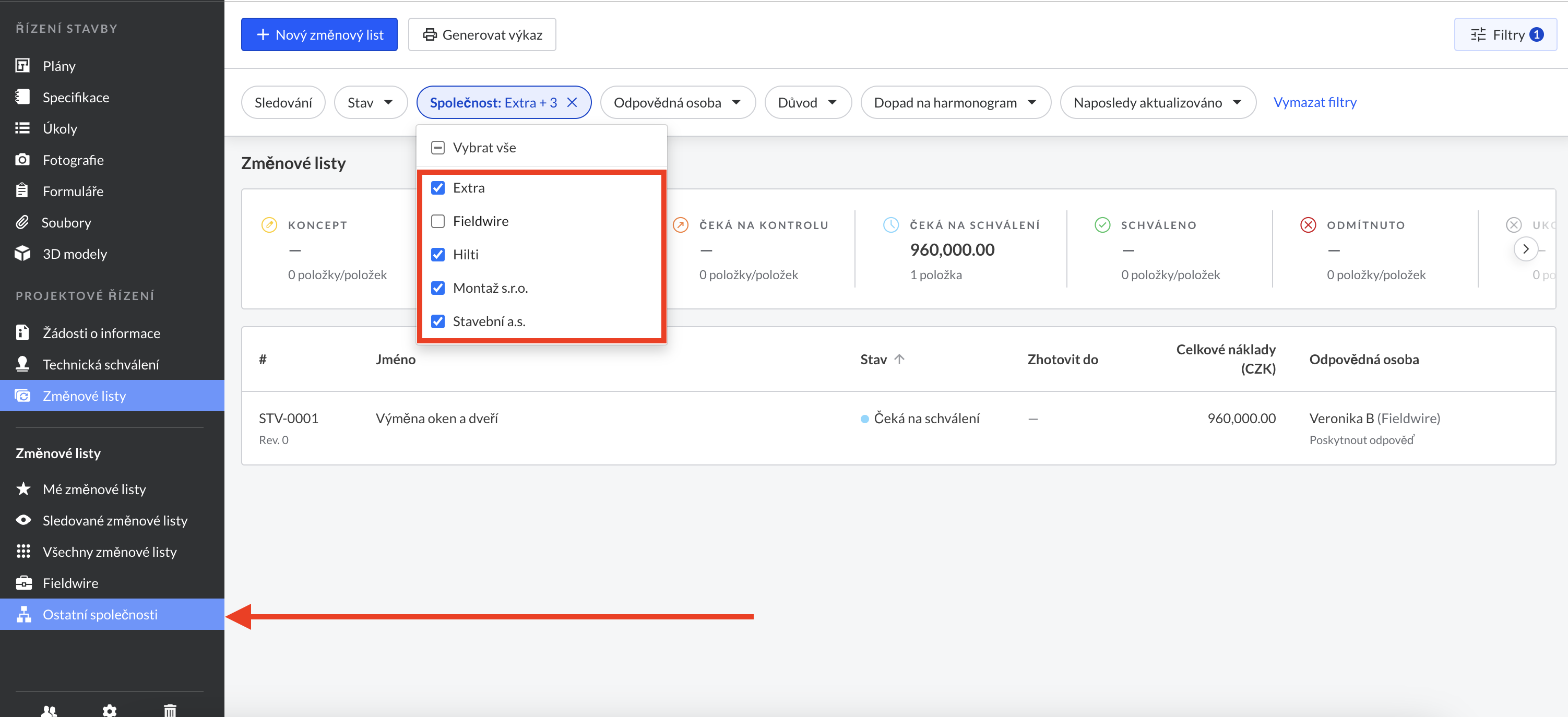1568x717 pixels.
Task: Click the printer icon in Generovat výkaz
Action: pyautogui.click(x=430, y=34)
